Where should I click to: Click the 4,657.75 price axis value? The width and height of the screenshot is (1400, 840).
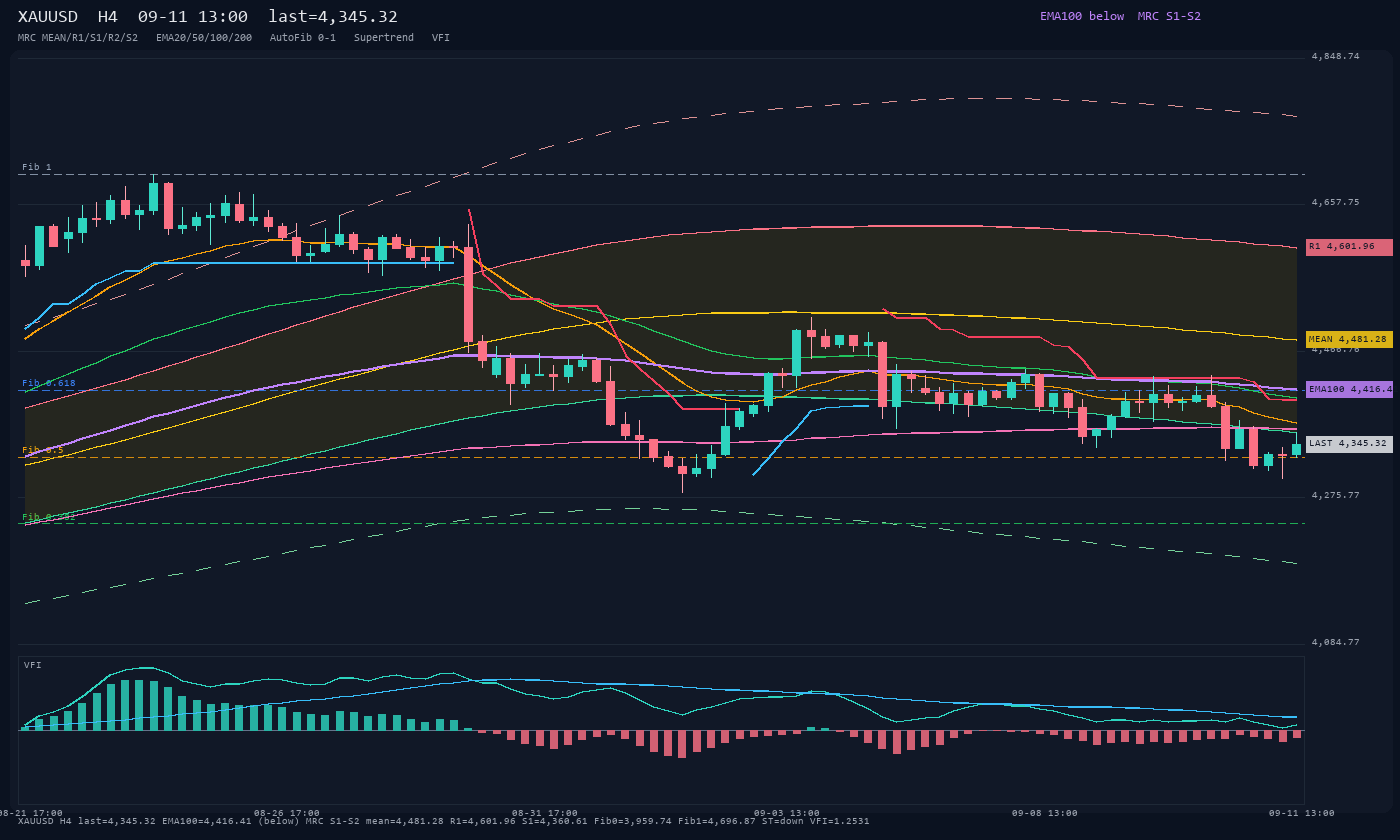[1336, 203]
